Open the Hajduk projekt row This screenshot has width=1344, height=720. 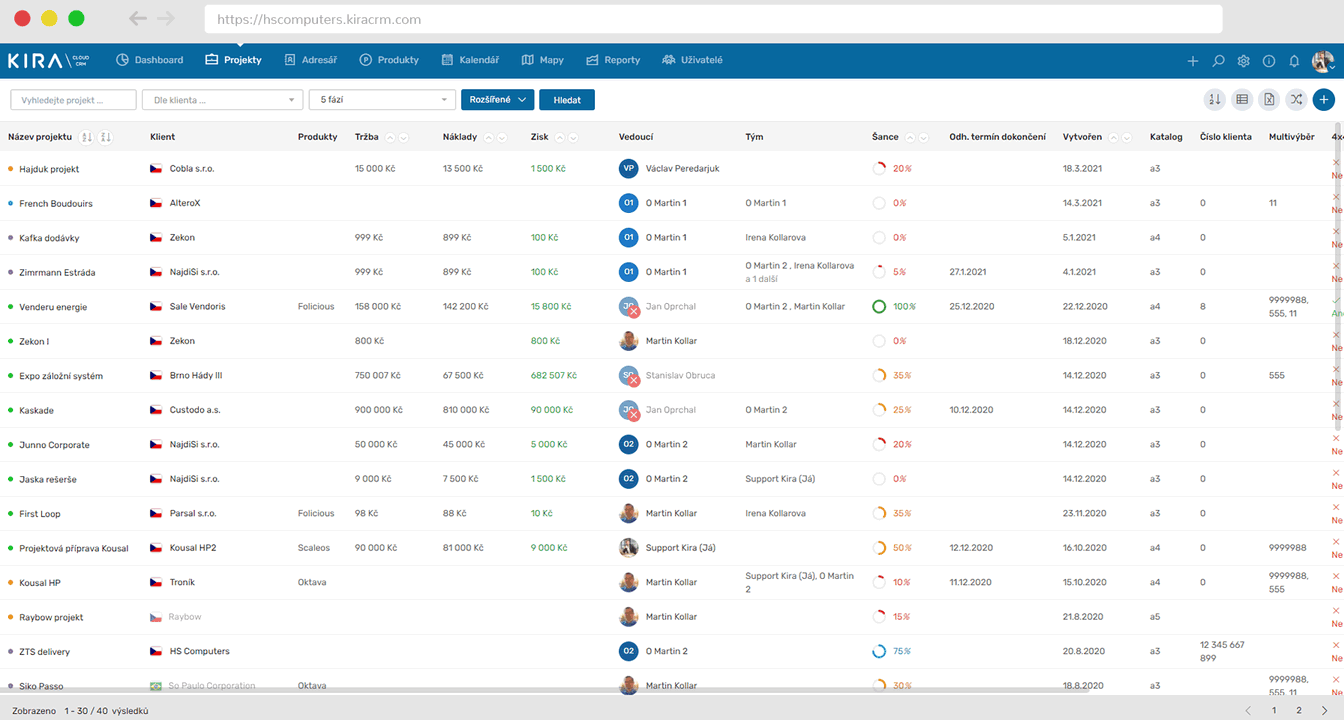tap(49, 169)
